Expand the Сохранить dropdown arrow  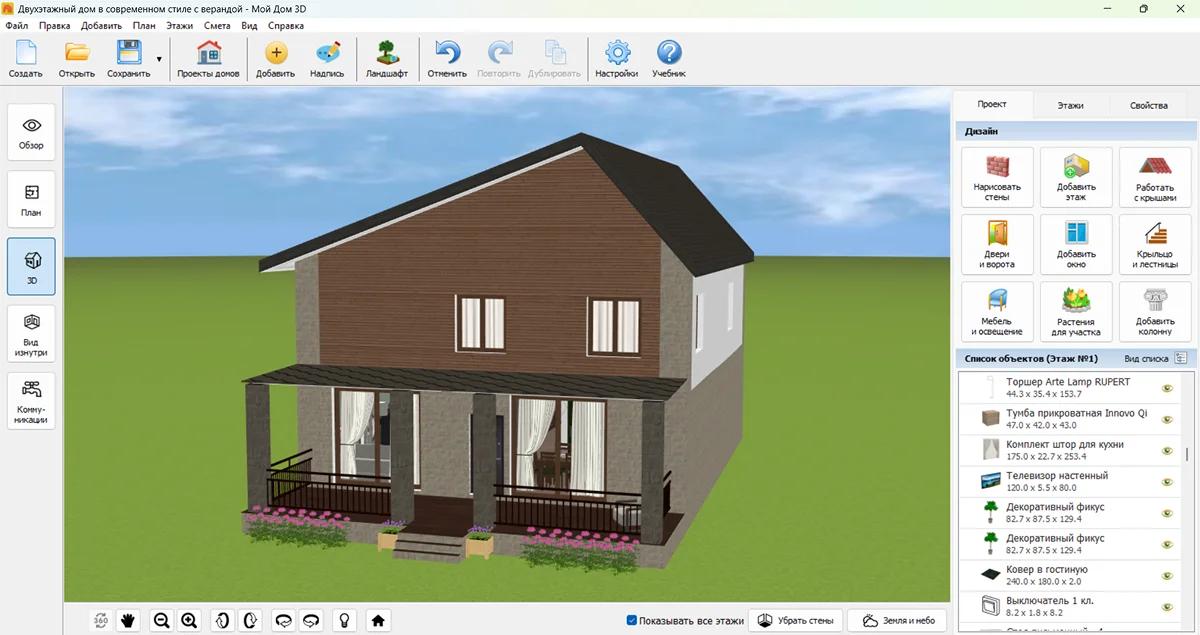(x=159, y=60)
